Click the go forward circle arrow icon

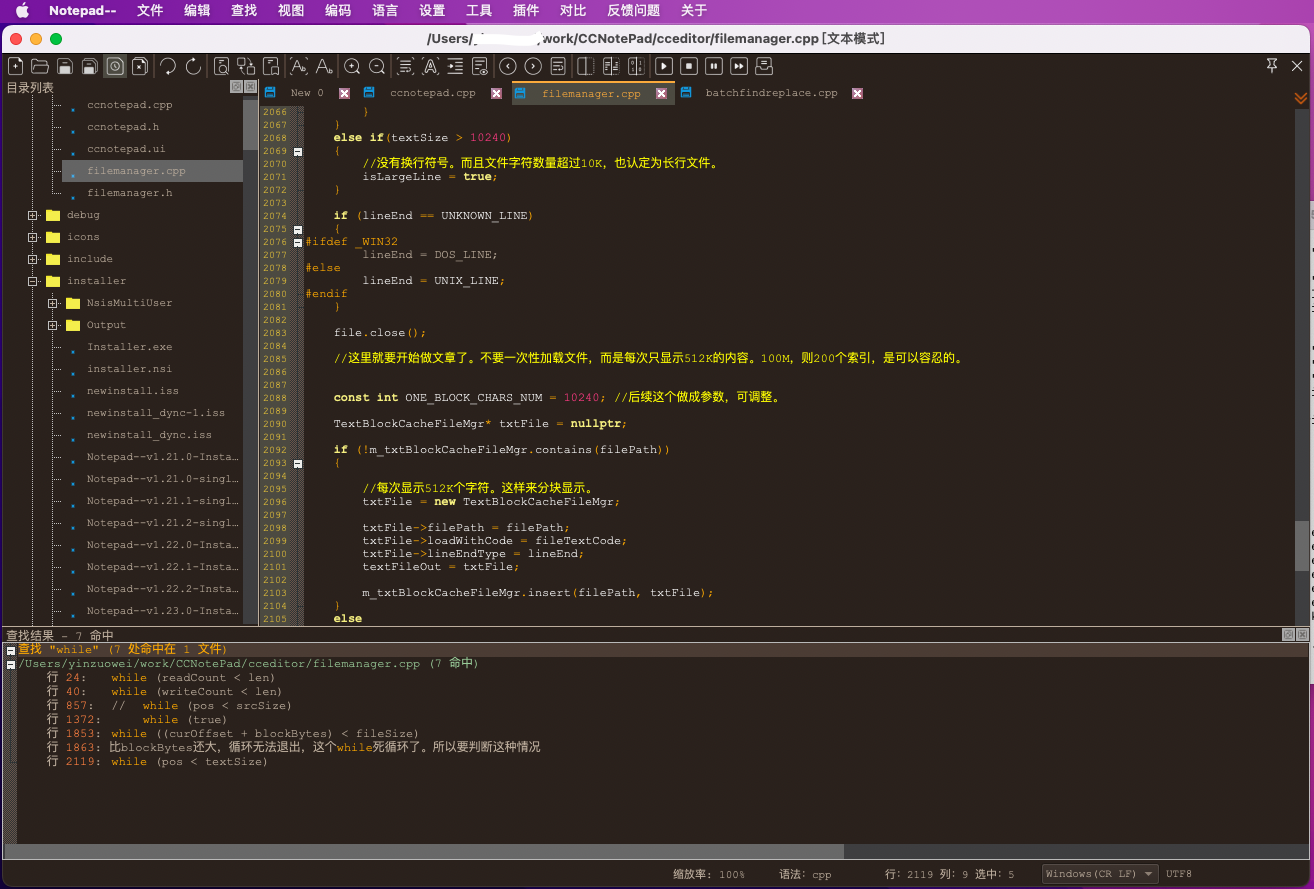point(533,66)
